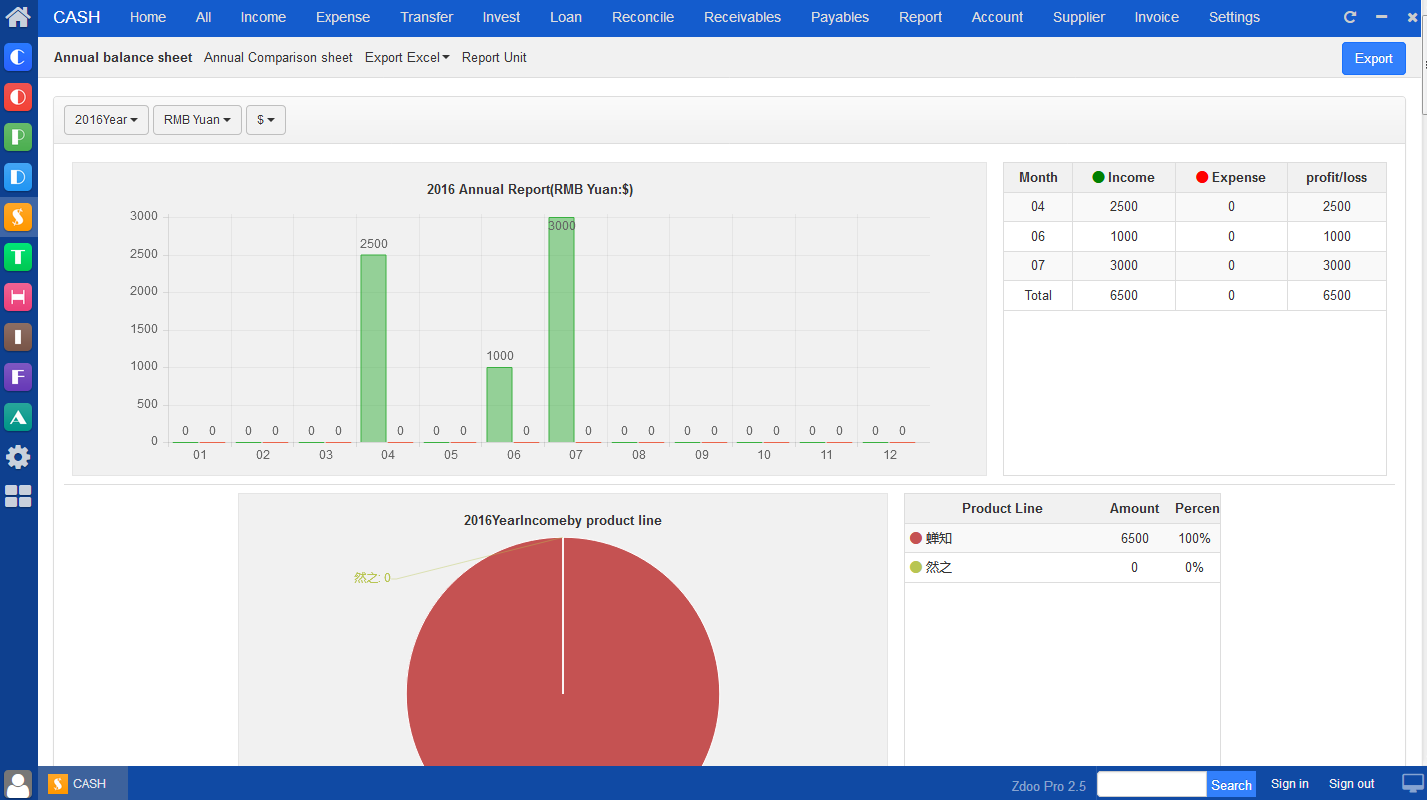This screenshot has width=1427, height=800.
Task: Show all apps grid icon
Action: point(18,496)
